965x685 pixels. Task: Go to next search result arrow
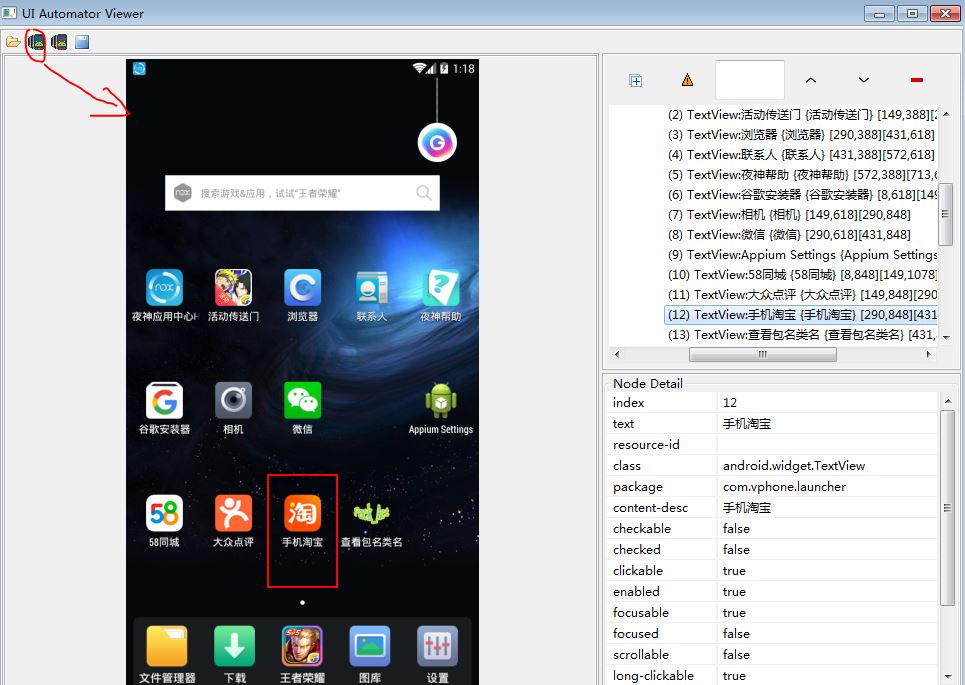tap(863, 80)
